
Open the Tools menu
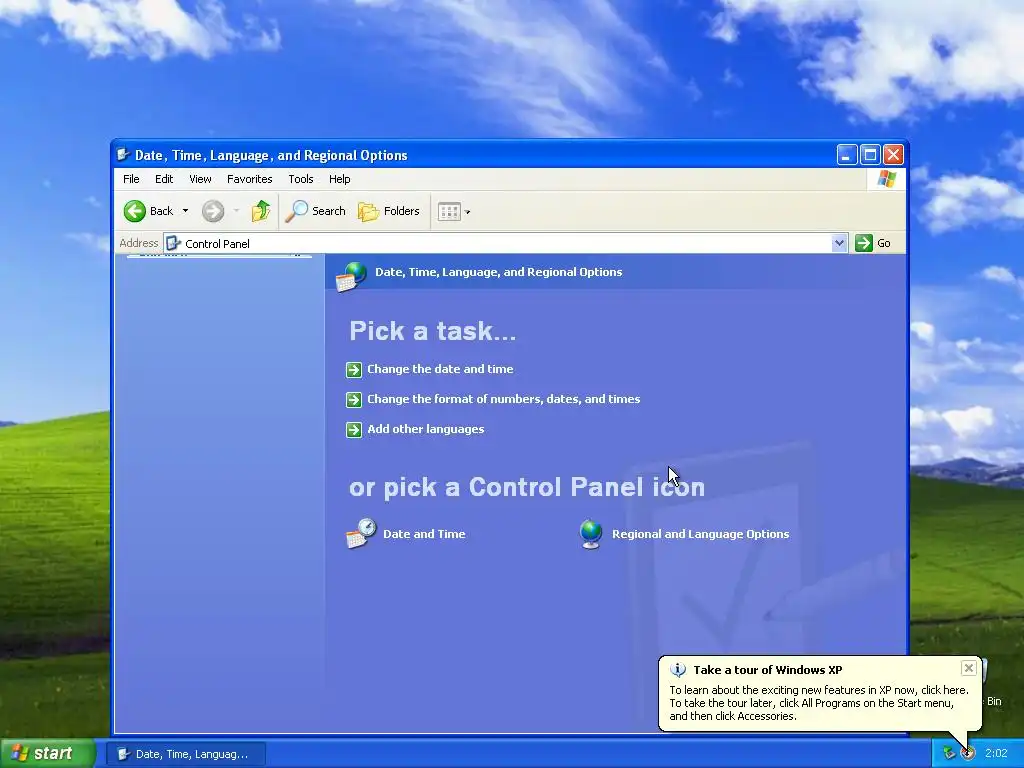[300, 179]
